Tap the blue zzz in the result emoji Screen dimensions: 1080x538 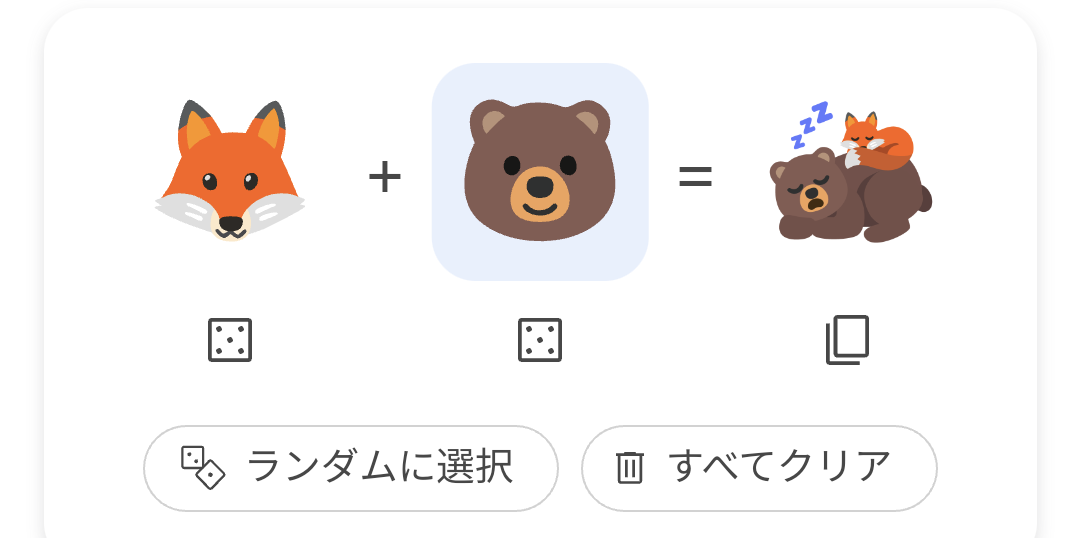coord(811,124)
